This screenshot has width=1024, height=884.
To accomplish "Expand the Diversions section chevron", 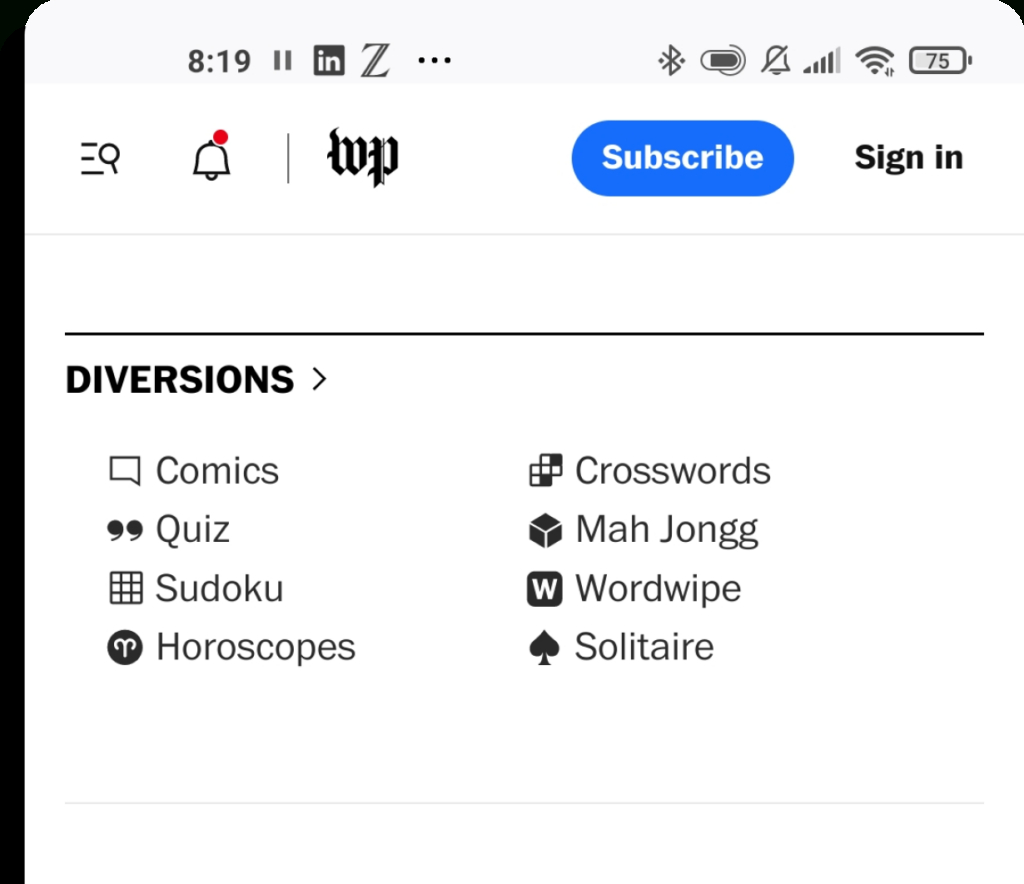I will [319, 379].
